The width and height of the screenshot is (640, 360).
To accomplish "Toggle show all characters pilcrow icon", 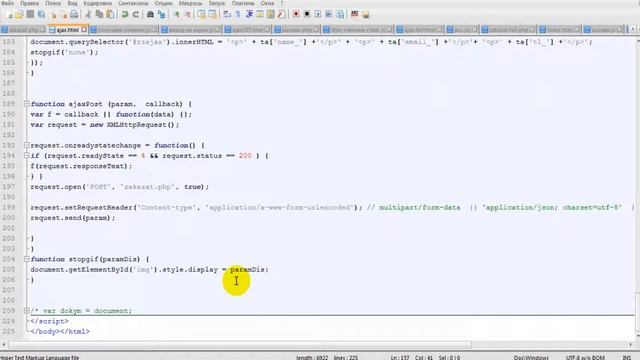I will coord(238,15).
